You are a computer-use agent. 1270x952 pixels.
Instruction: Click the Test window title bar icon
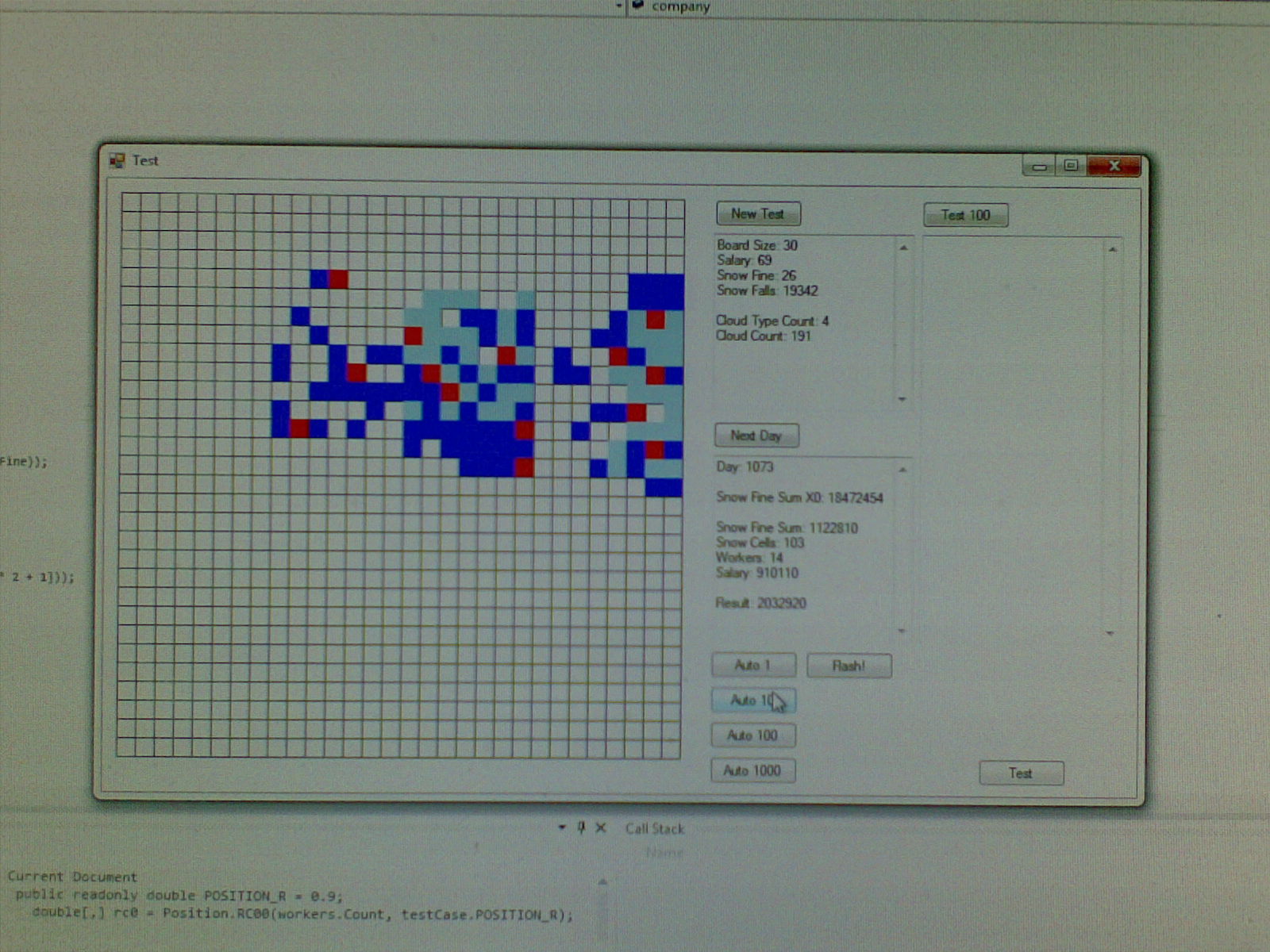click(x=117, y=160)
